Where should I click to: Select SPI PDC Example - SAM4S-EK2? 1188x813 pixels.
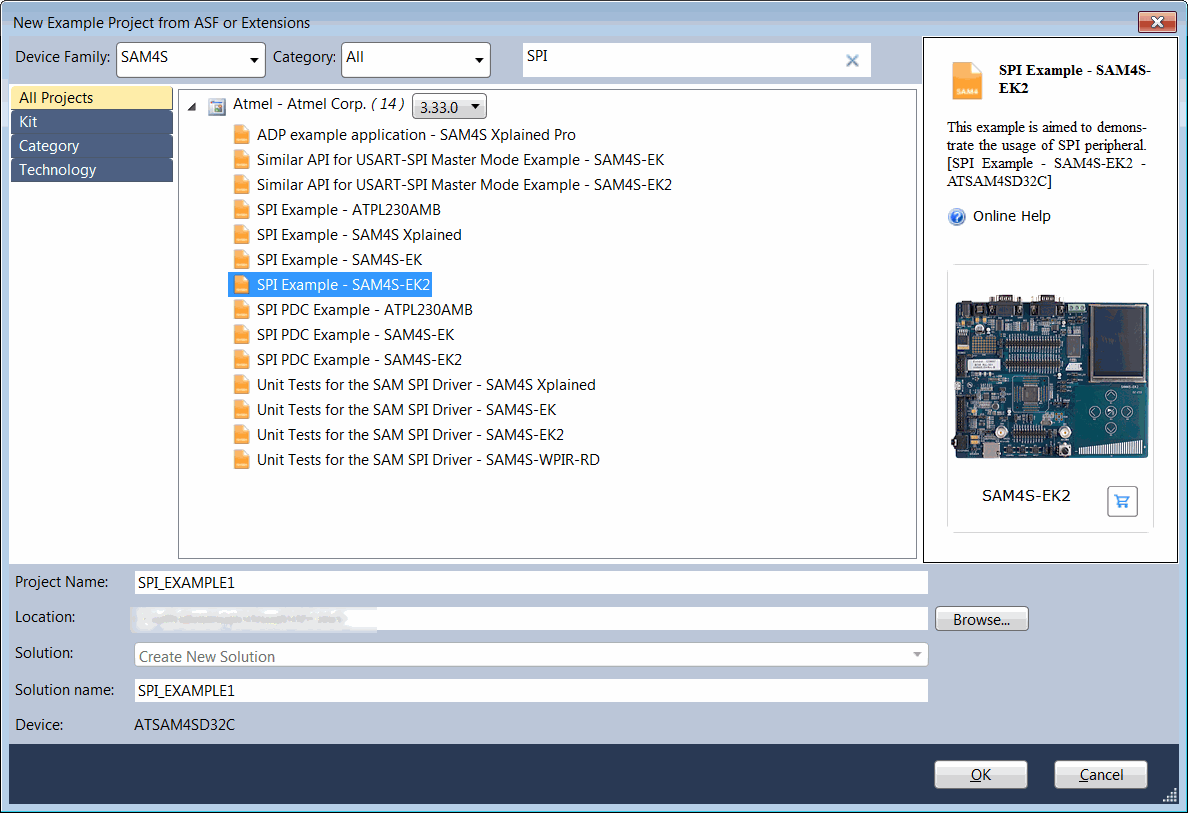[x=359, y=360]
